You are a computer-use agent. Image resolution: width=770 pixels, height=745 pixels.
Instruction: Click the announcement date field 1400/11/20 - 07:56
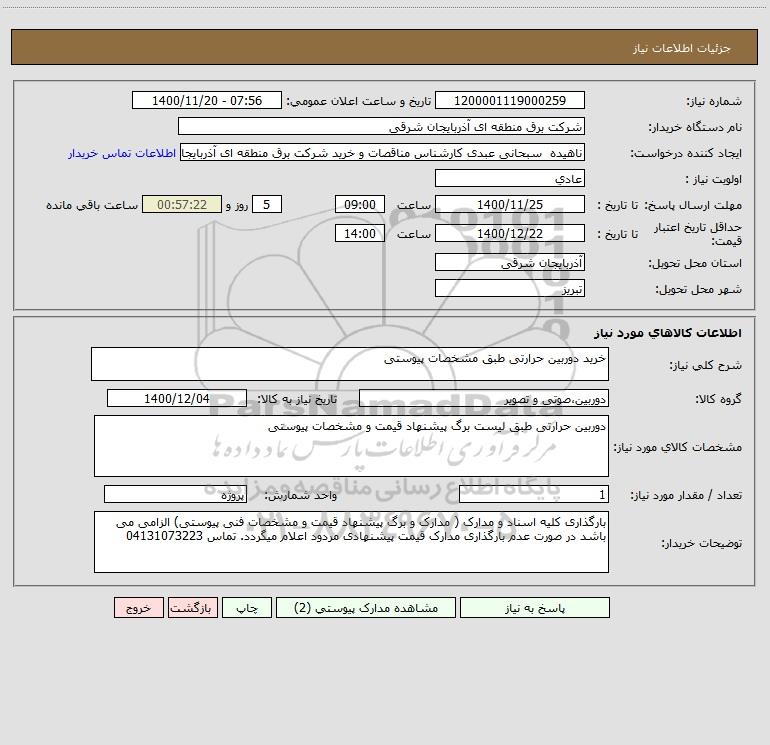(207, 100)
